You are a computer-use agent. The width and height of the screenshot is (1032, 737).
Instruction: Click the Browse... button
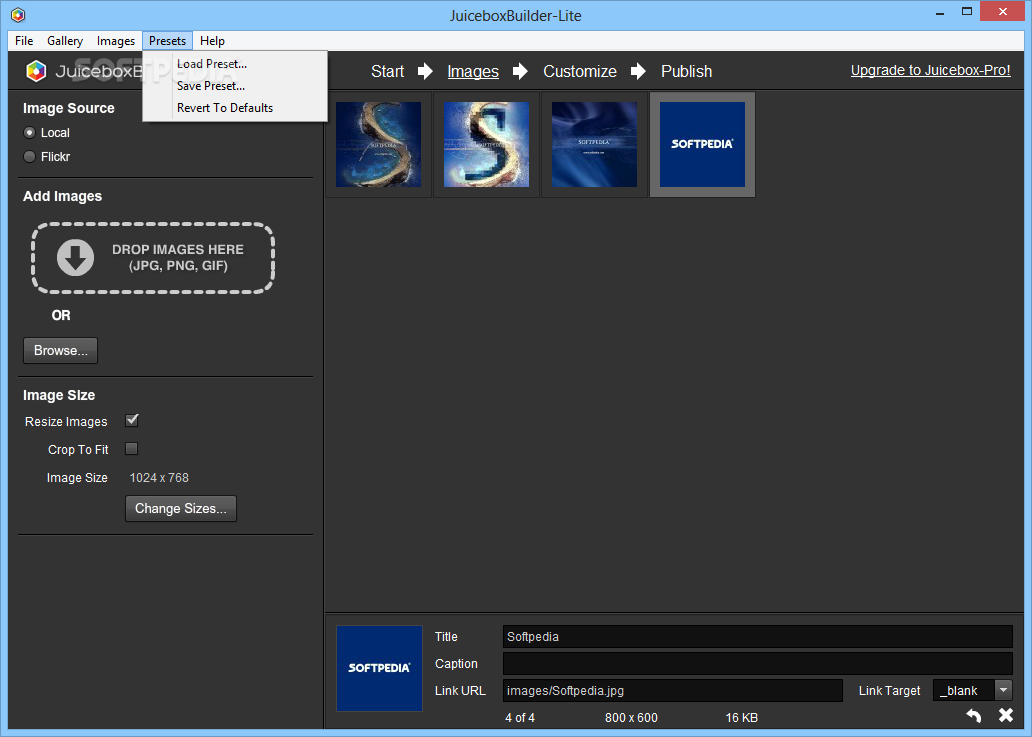[x=61, y=351]
